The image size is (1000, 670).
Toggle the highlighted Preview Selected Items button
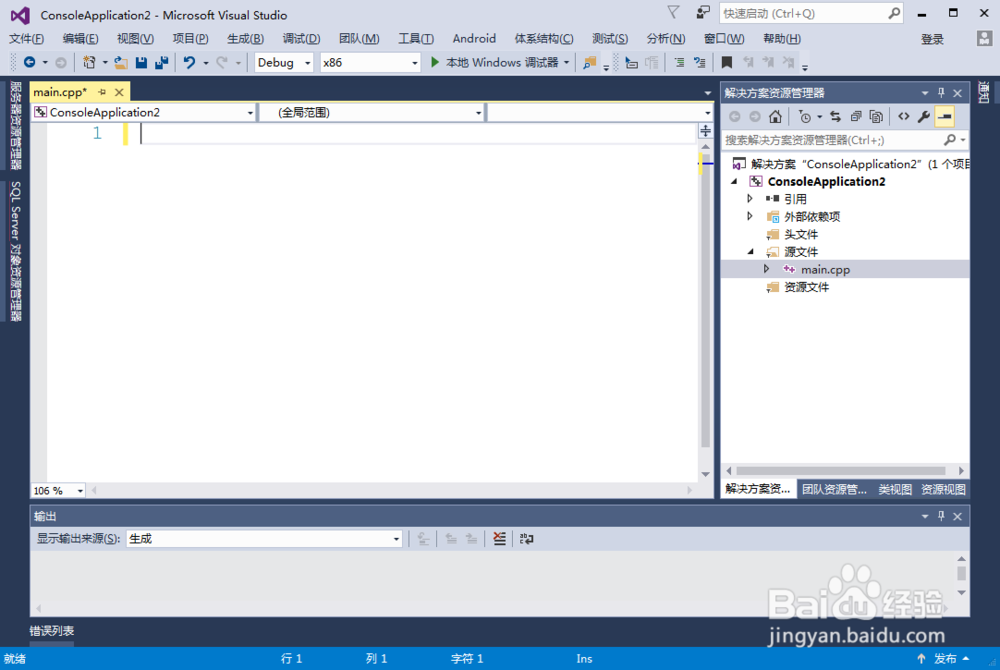pos(945,117)
